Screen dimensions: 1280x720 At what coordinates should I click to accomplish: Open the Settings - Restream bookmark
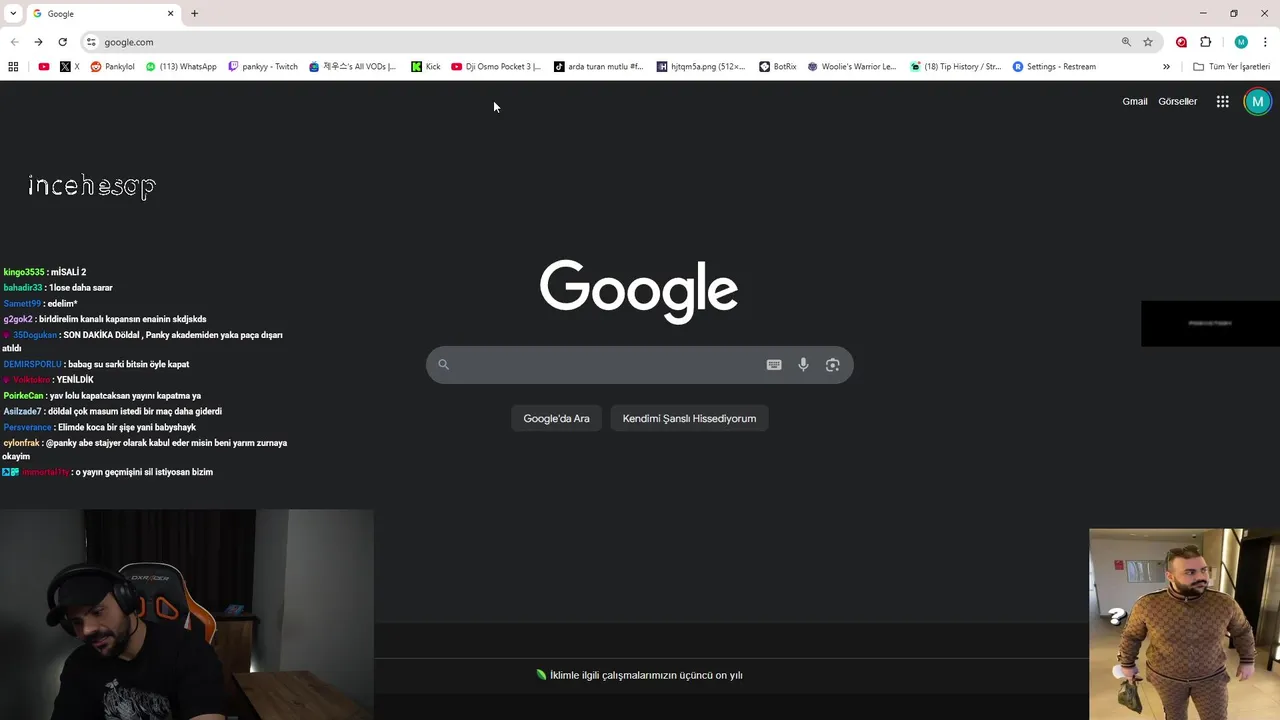pos(1054,67)
